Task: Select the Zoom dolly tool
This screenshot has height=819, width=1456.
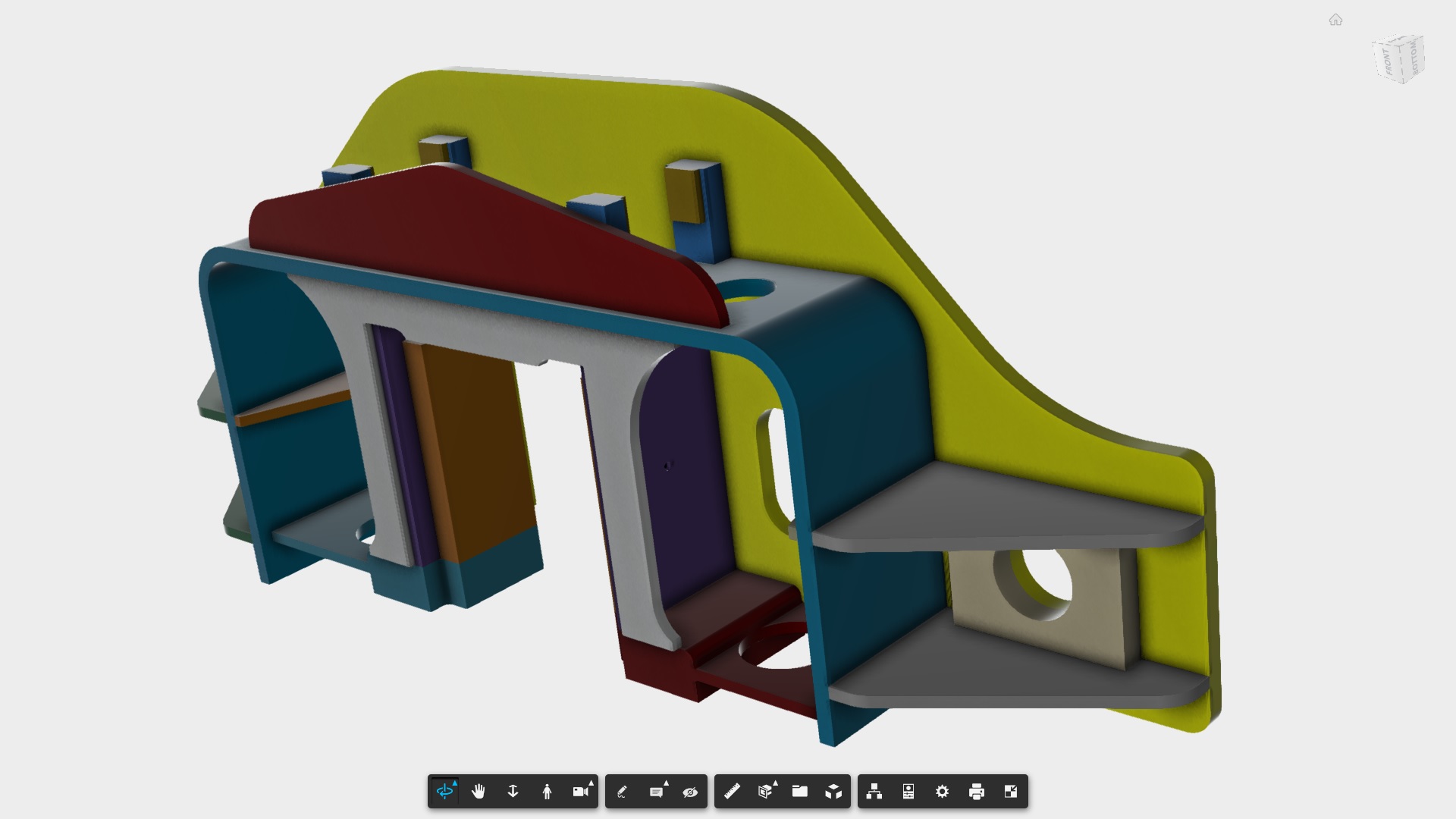Action: point(513,792)
